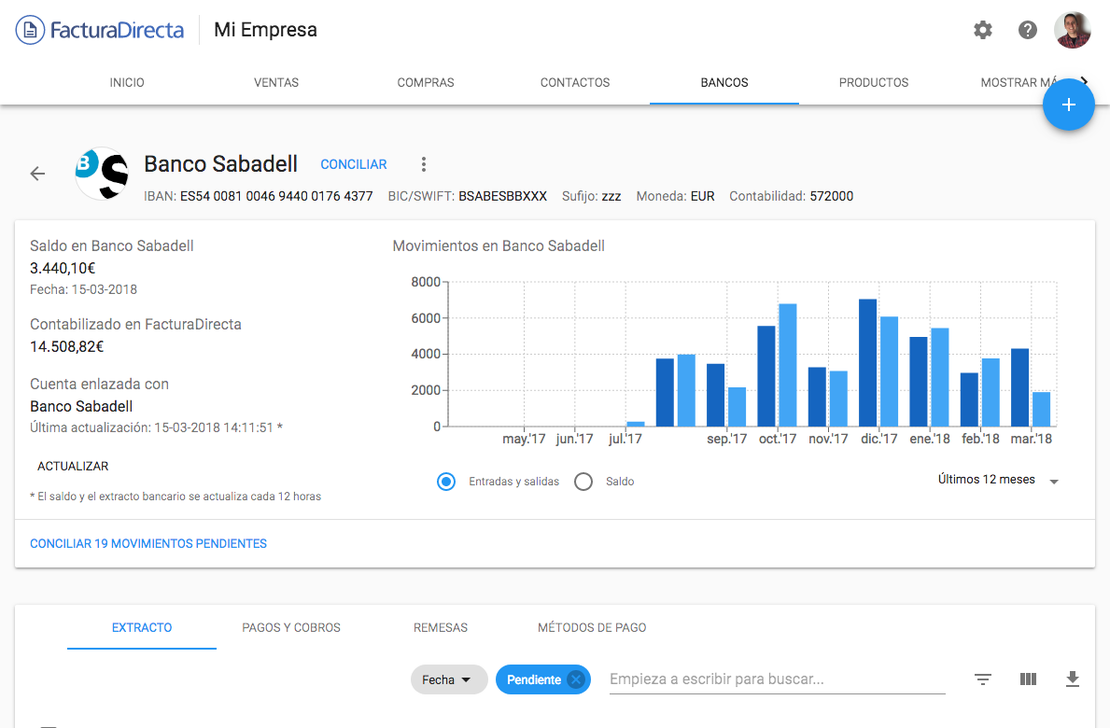Click the blue plus add button
1110x728 pixels.
[x=1068, y=105]
